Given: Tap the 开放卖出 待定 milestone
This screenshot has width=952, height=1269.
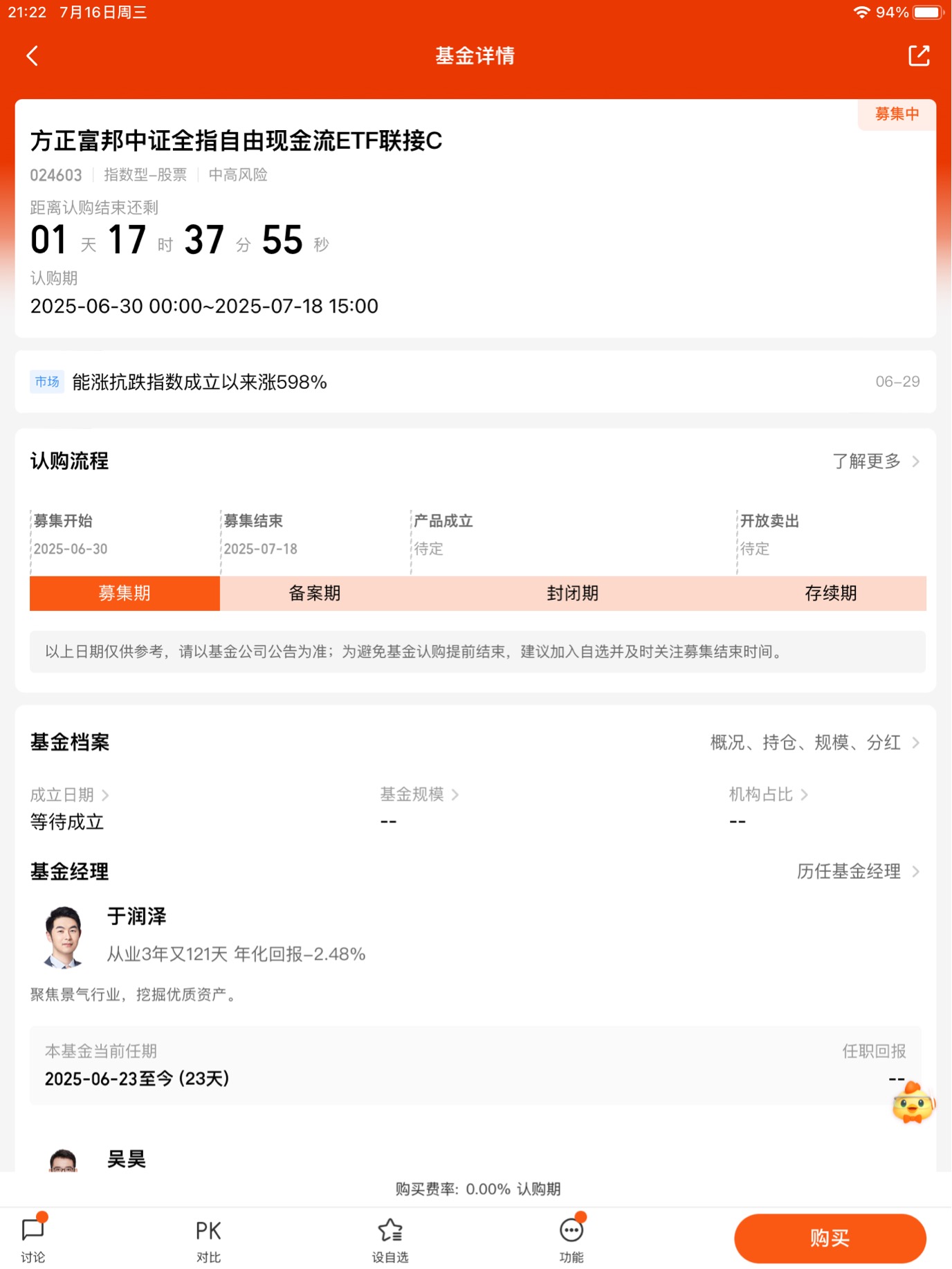Looking at the screenshot, I should [x=769, y=535].
